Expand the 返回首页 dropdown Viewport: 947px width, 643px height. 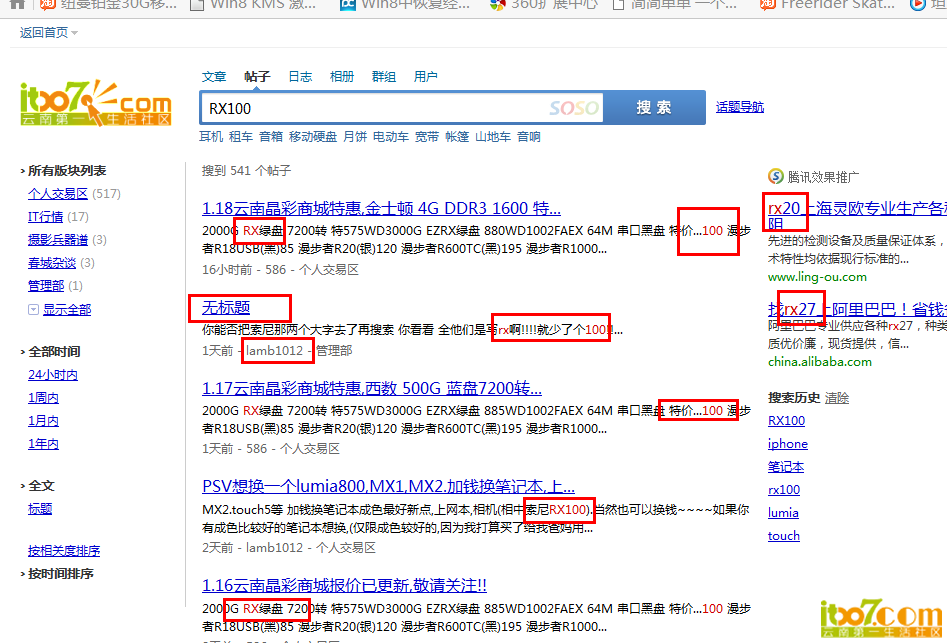[x=48, y=33]
